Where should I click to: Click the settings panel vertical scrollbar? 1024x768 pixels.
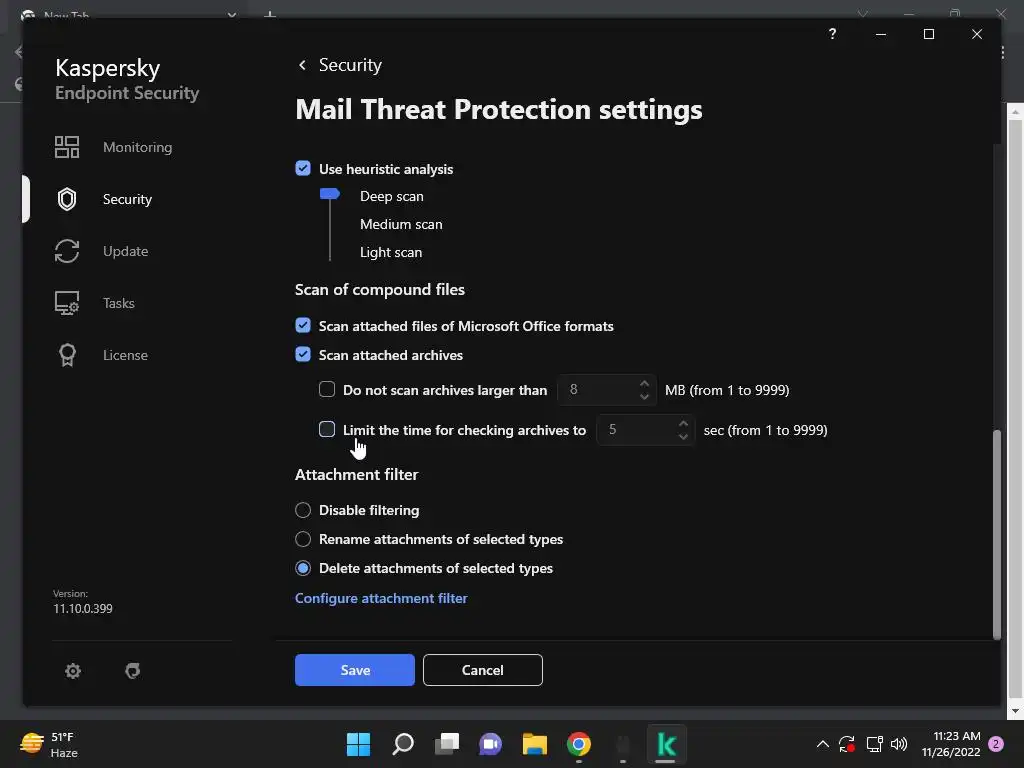pyautogui.click(x=997, y=534)
